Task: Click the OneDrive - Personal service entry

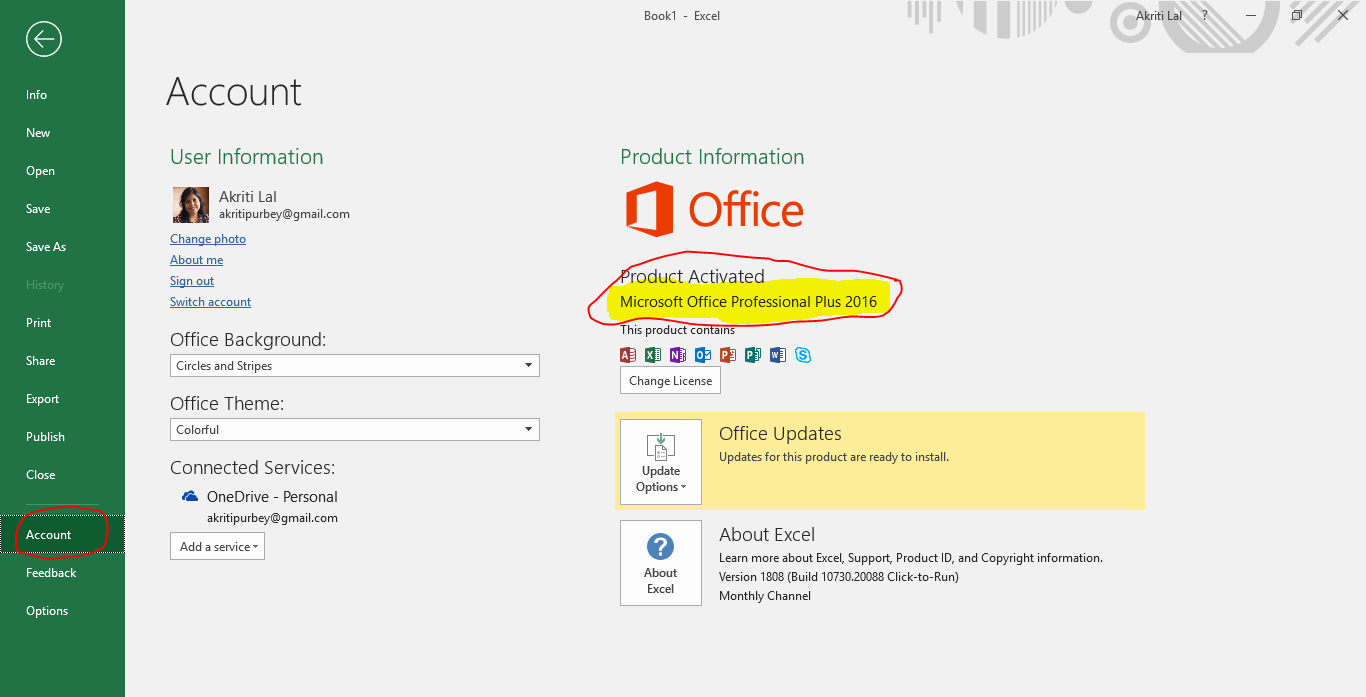Action: tap(272, 497)
